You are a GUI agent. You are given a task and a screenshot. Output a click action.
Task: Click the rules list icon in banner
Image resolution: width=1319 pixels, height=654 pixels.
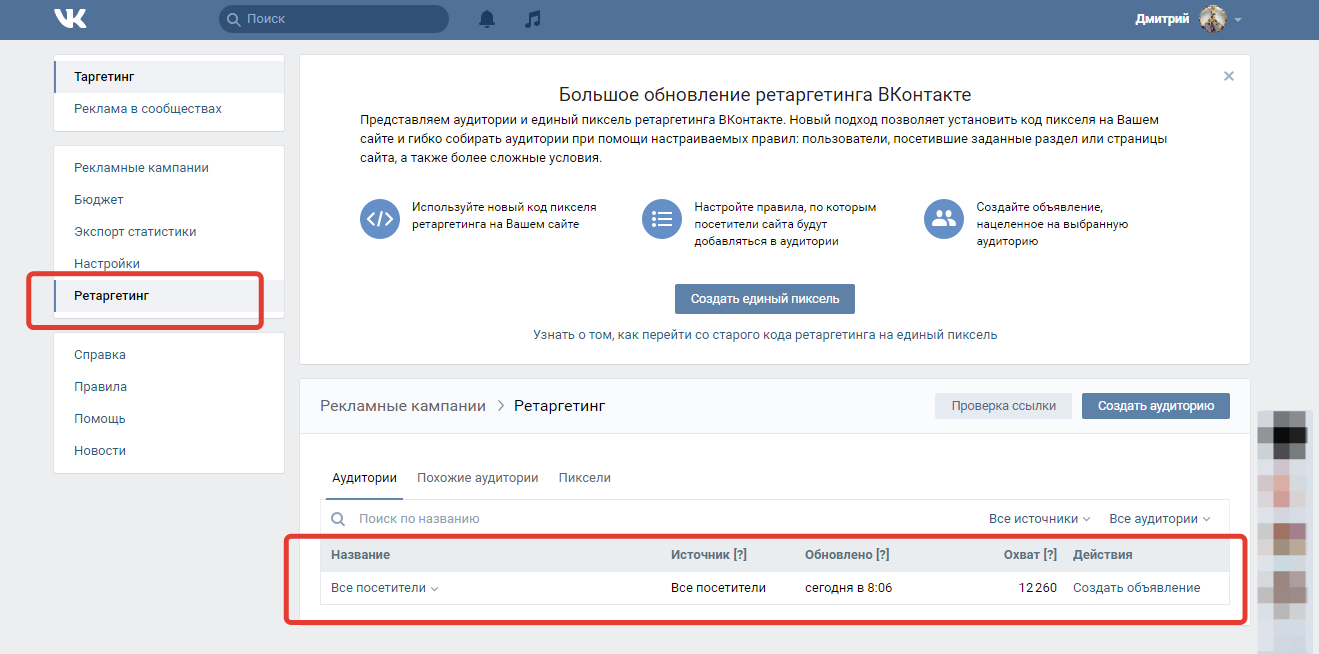click(661, 219)
